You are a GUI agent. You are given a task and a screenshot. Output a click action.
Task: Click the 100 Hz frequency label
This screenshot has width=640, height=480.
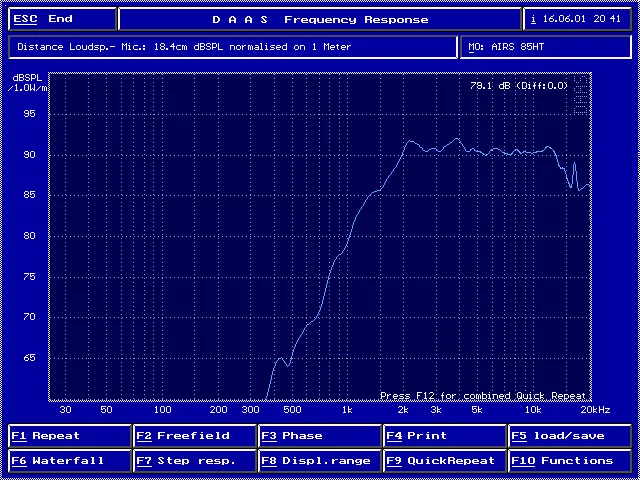pos(162,410)
